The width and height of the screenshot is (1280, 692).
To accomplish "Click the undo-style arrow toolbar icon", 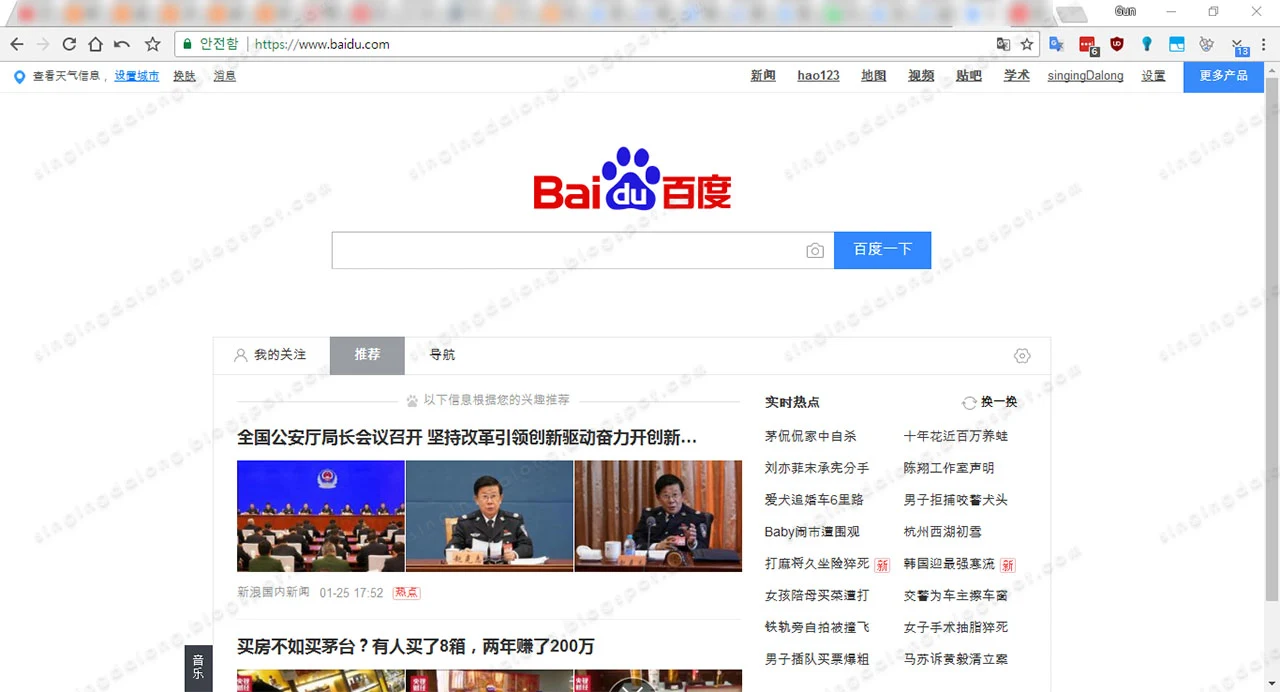I will tap(122, 44).
